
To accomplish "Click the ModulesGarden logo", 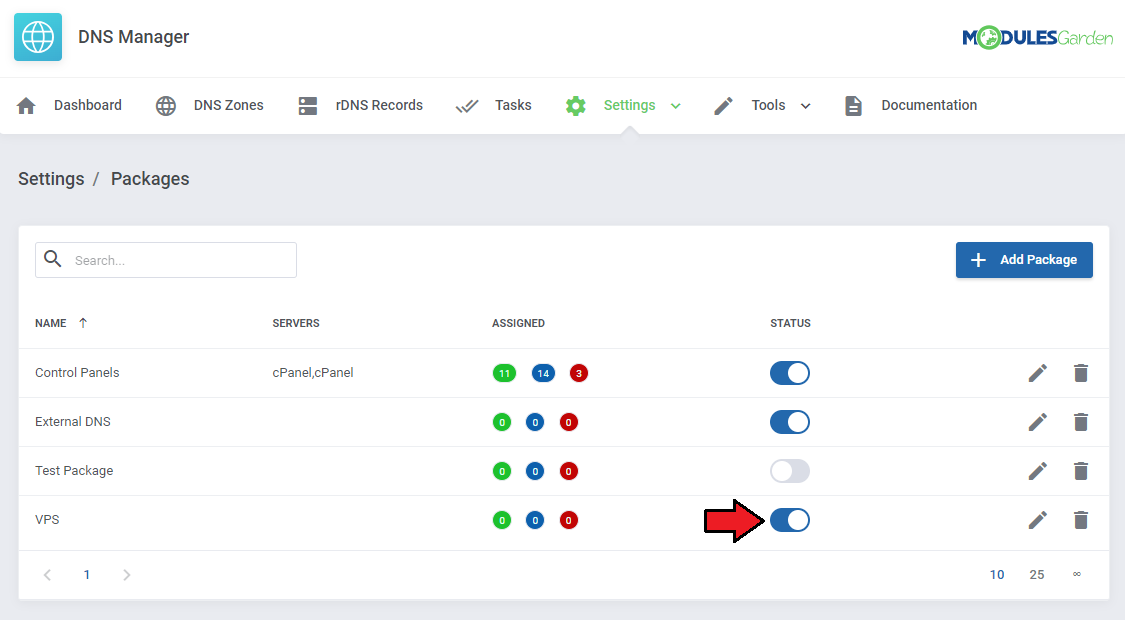I will coord(1037,37).
